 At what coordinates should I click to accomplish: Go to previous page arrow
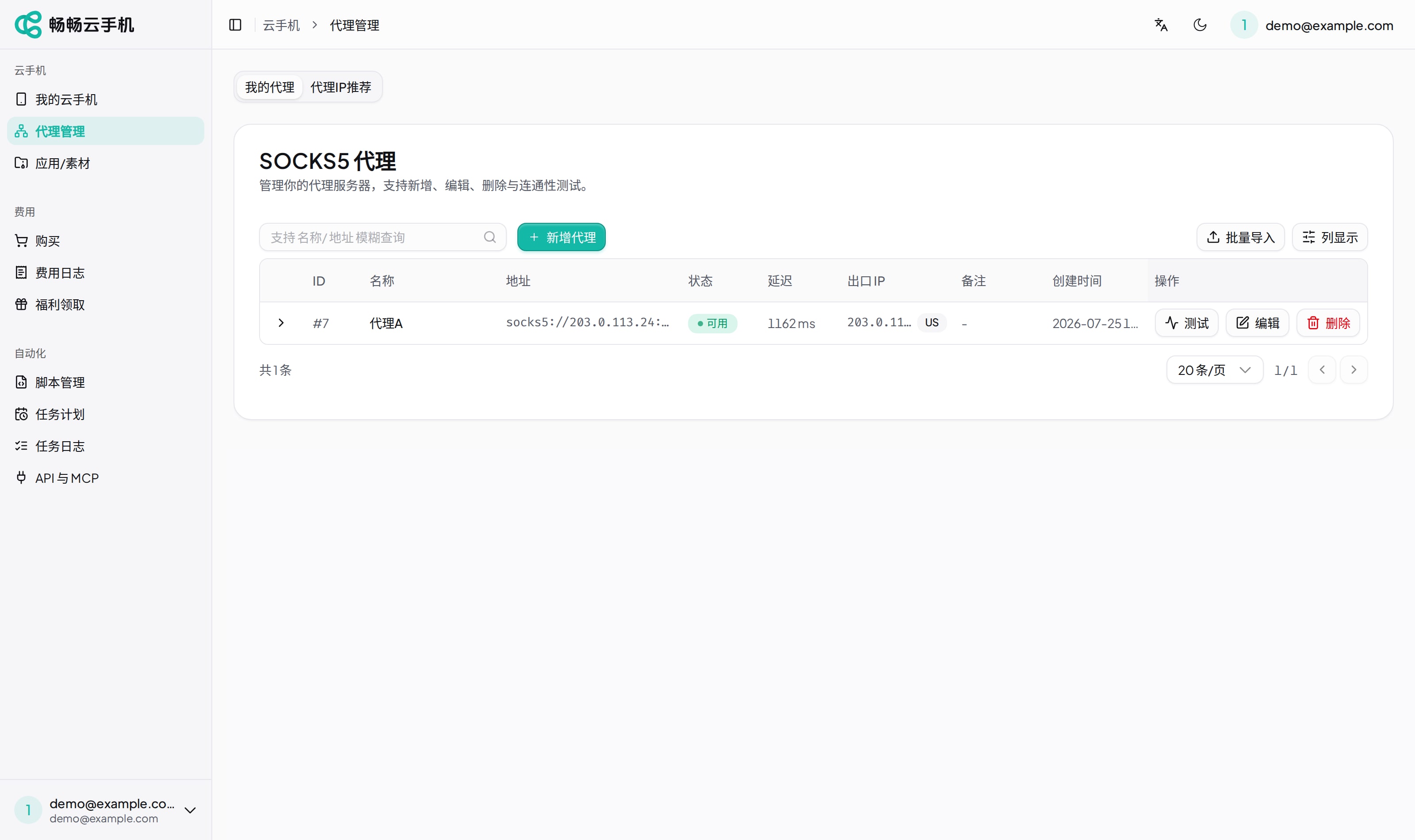[x=1322, y=370]
